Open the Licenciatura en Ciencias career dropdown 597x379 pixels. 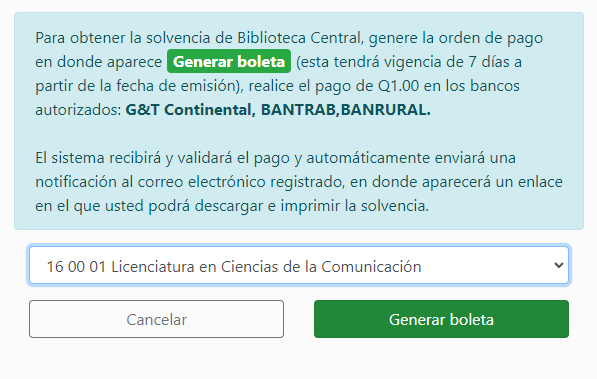299,265
